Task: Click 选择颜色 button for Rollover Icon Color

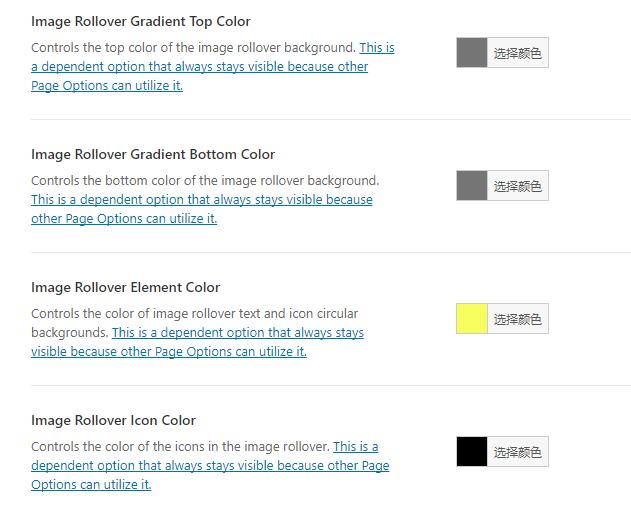Action: pyautogui.click(x=517, y=452)
